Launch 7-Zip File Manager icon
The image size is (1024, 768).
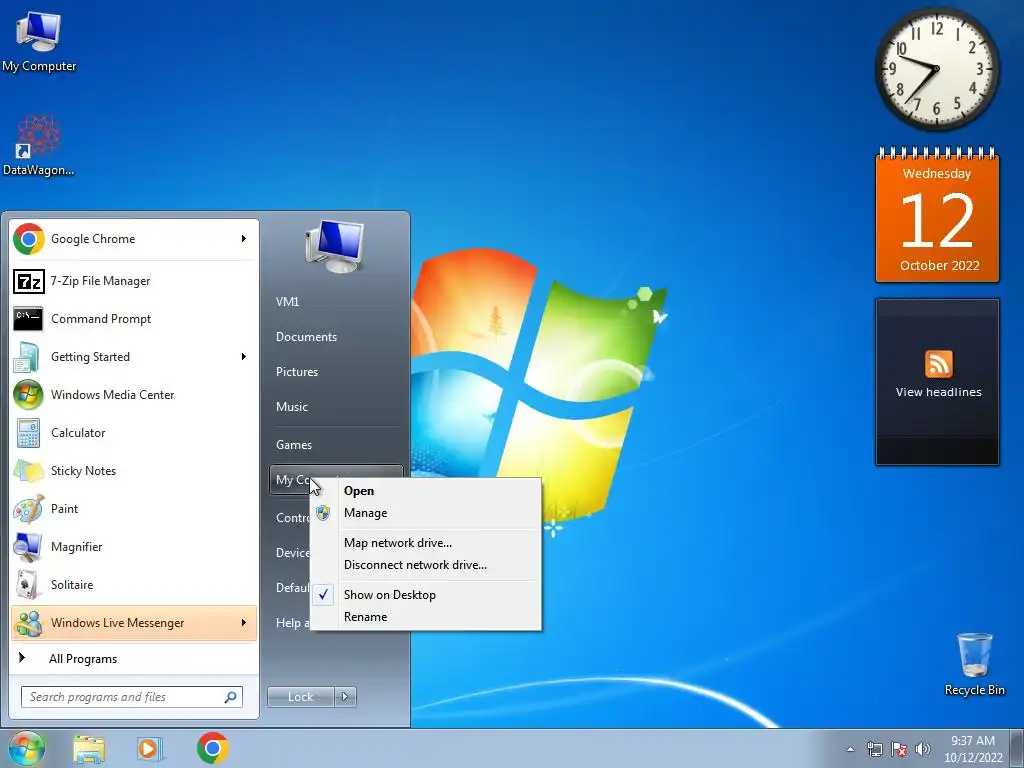coord(29,281)
